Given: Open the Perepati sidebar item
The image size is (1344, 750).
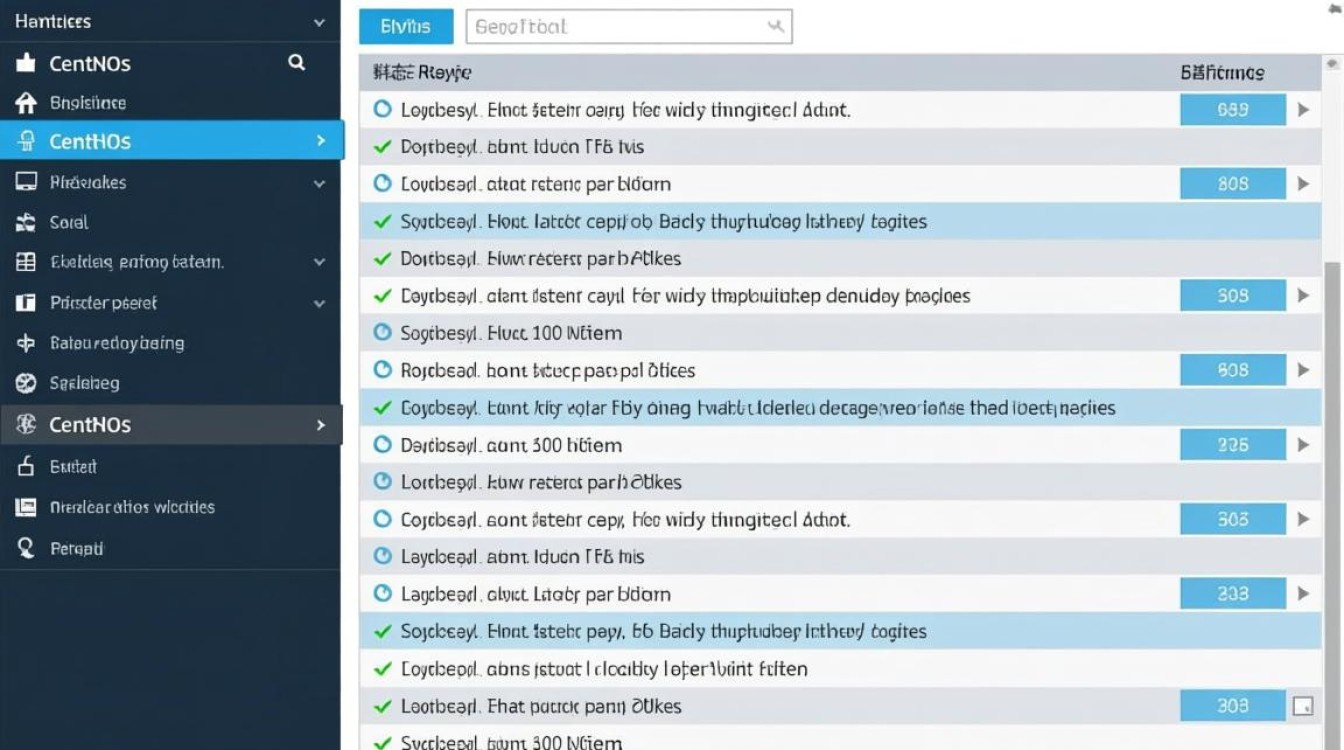Looking at the screenshot, I should pos(170,548).
